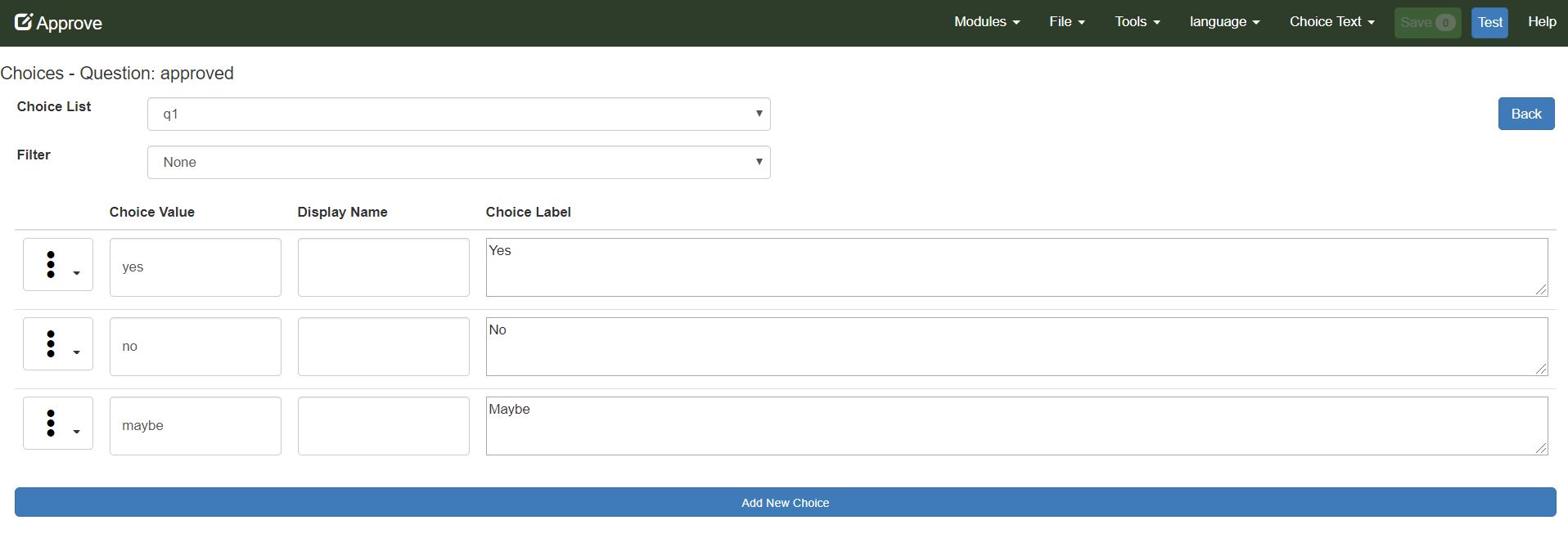Open the three-dot menu for the yes row

tap(58, 265)
